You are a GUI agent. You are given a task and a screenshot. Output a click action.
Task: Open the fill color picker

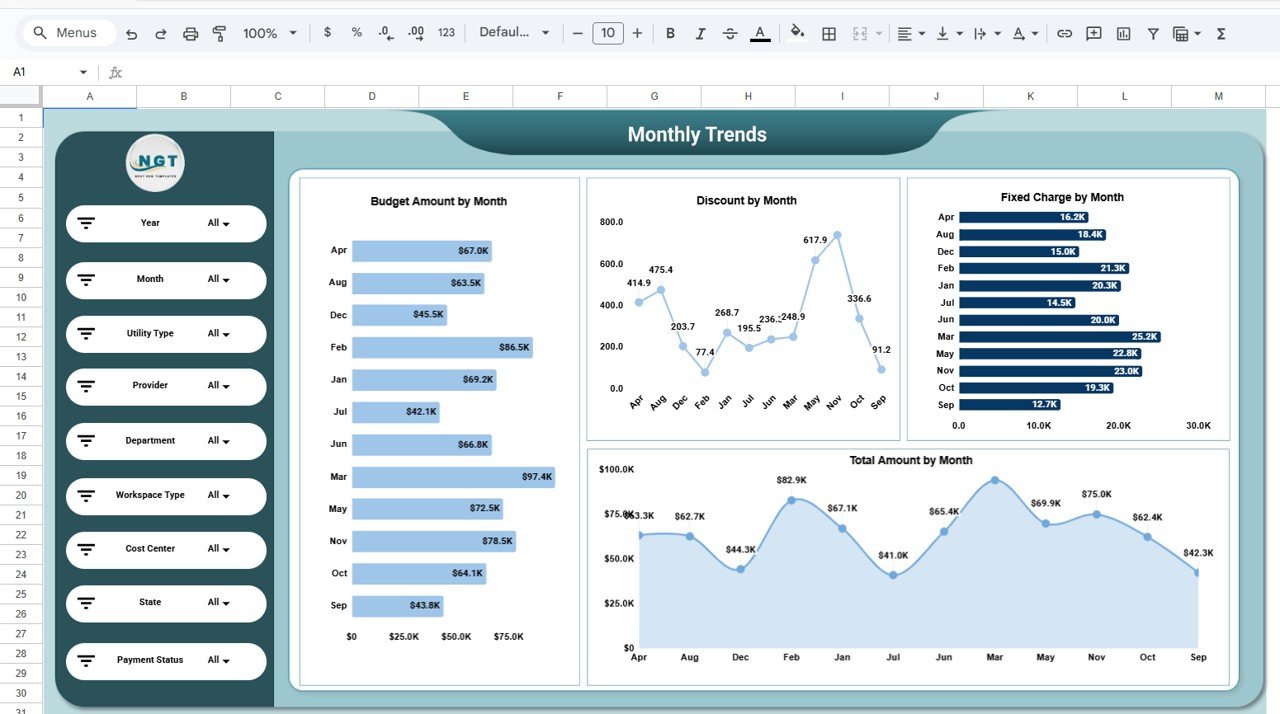click(797, 33)
